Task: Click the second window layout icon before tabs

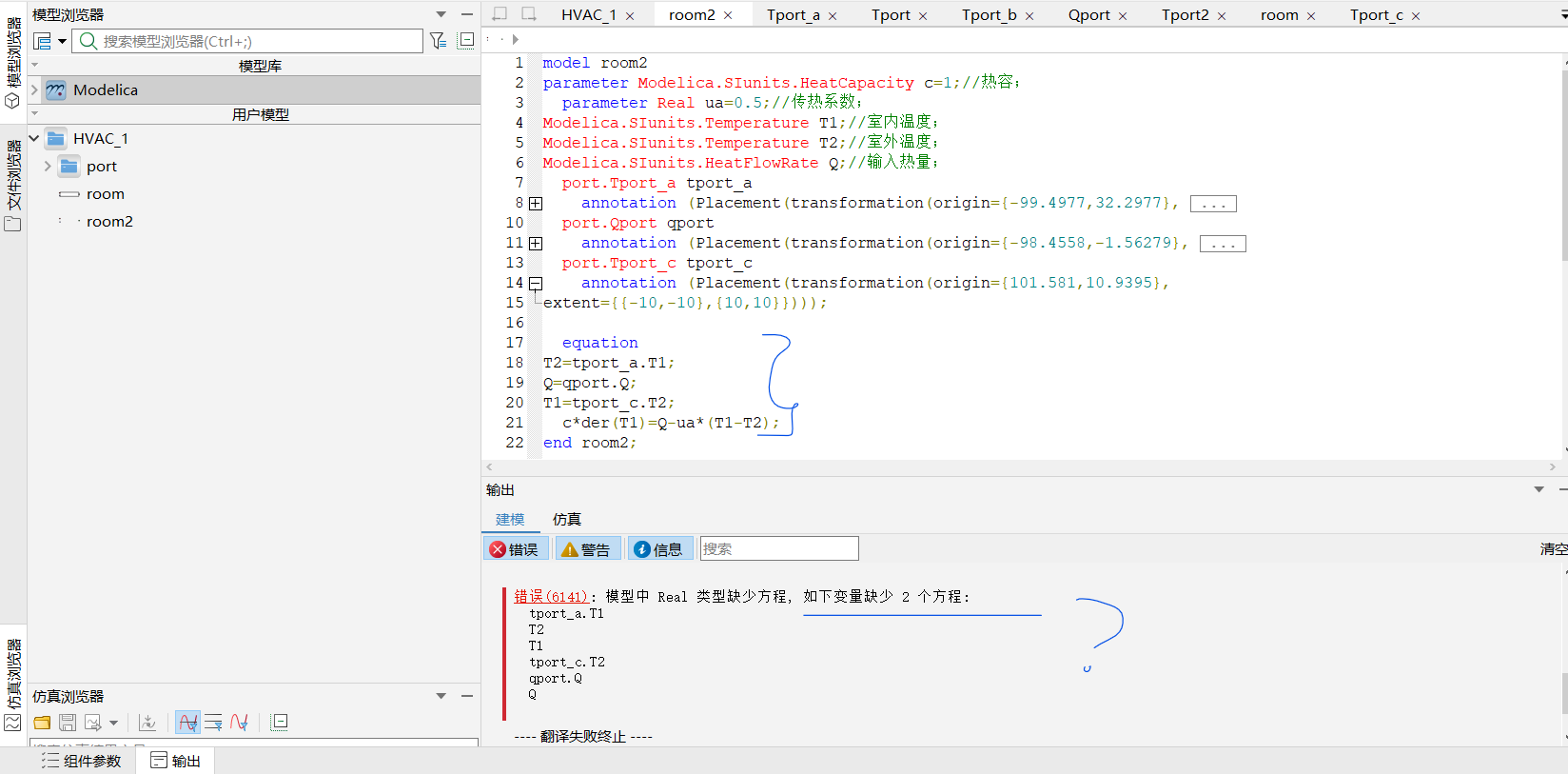Action: (528, 13)
